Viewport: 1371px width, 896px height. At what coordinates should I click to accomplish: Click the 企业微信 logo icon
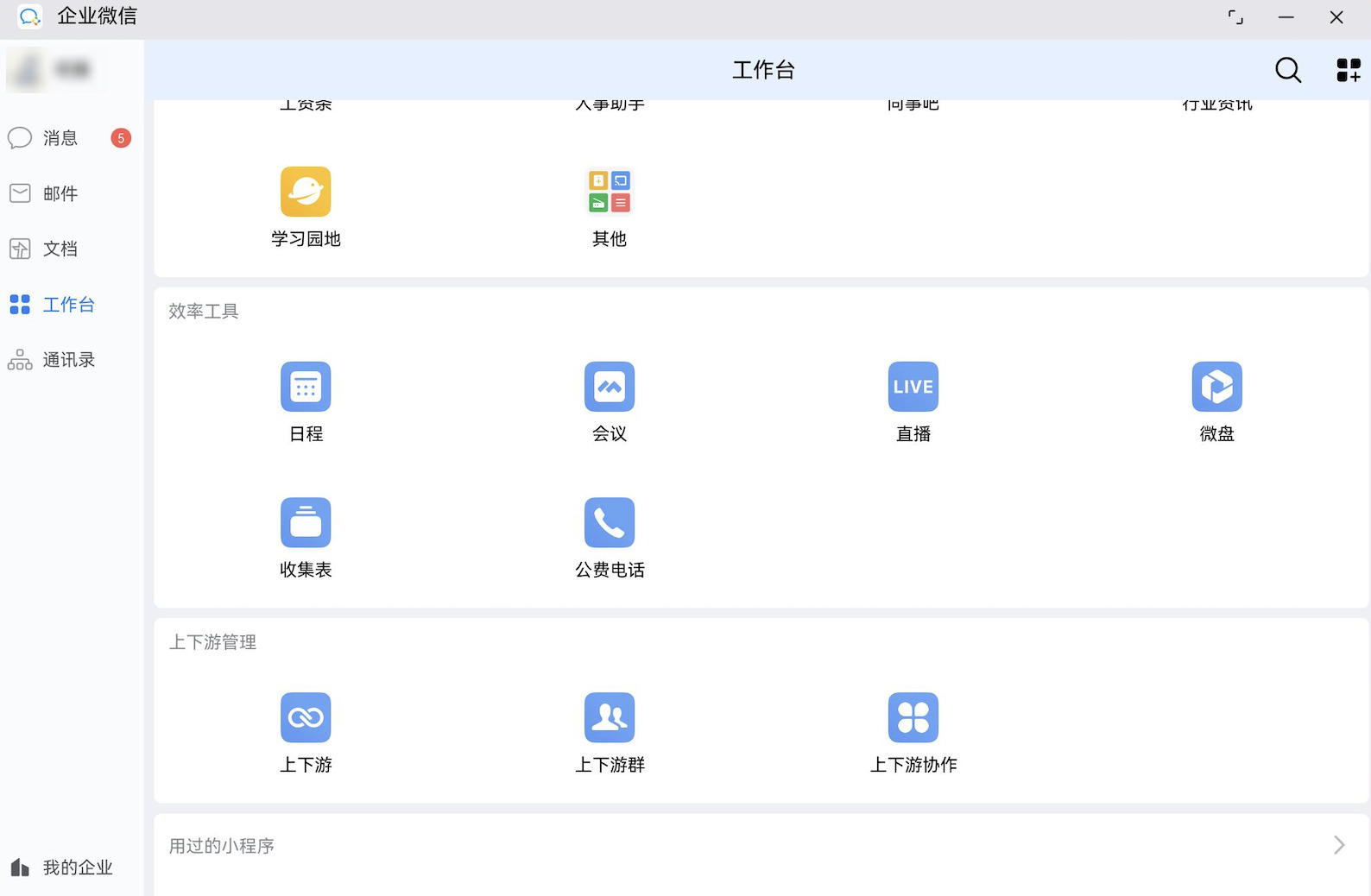pos(30,16)
